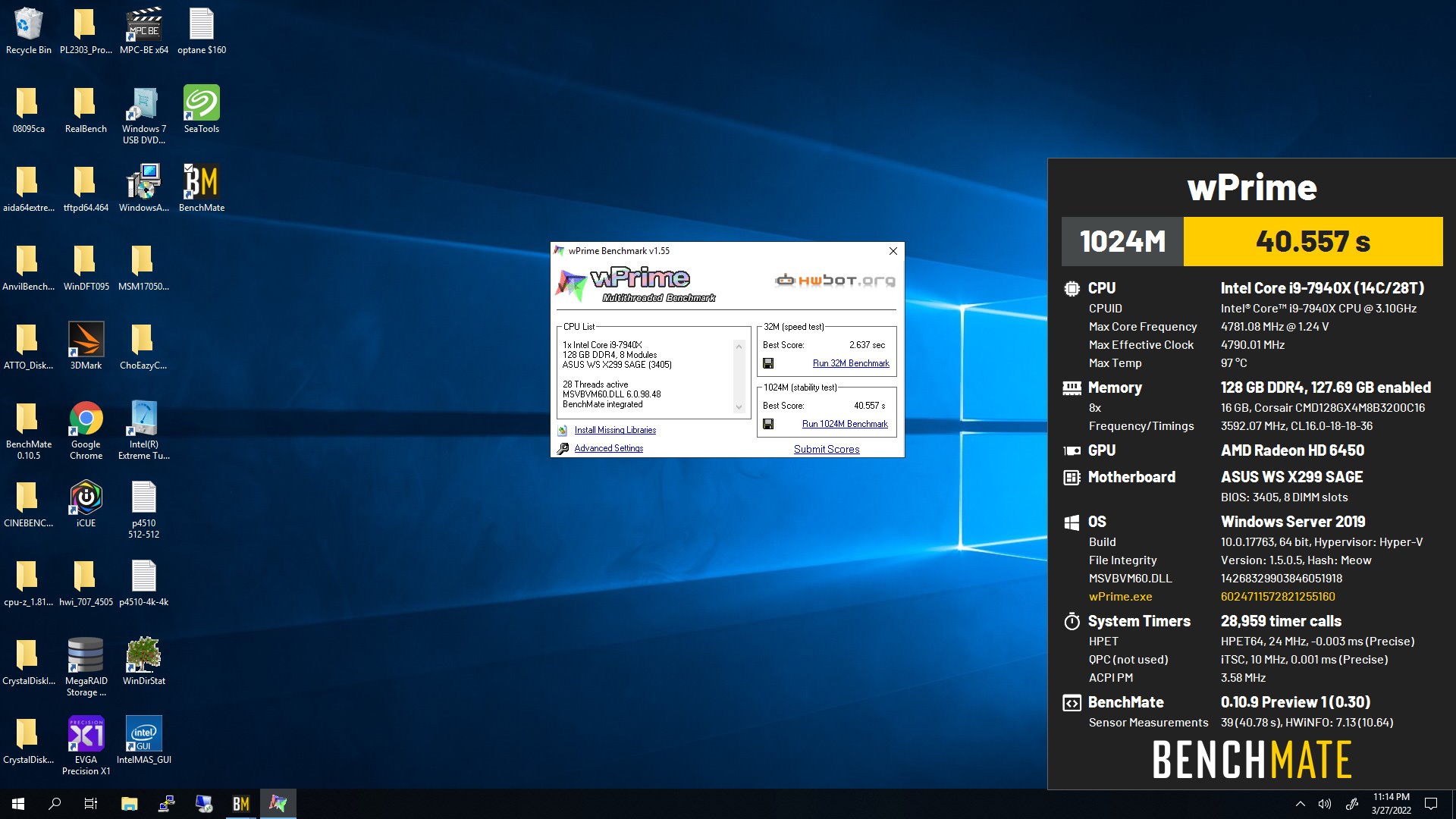Open the MSM17050 folder
Screen dimensions: 1456x819
click(144, 268)
